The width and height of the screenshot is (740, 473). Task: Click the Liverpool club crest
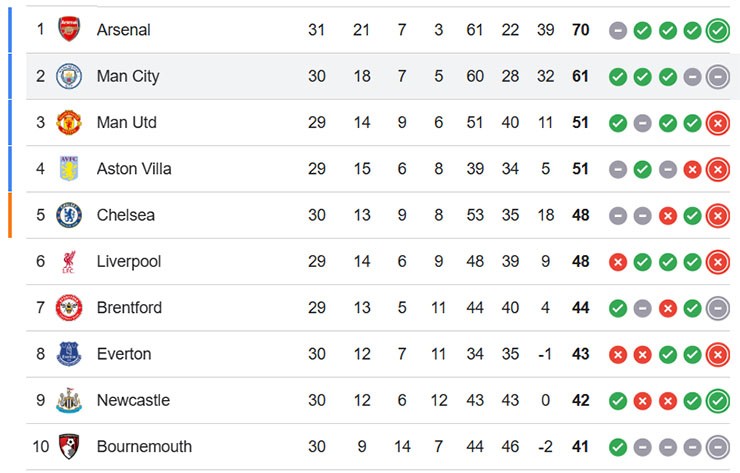point(69,261)
